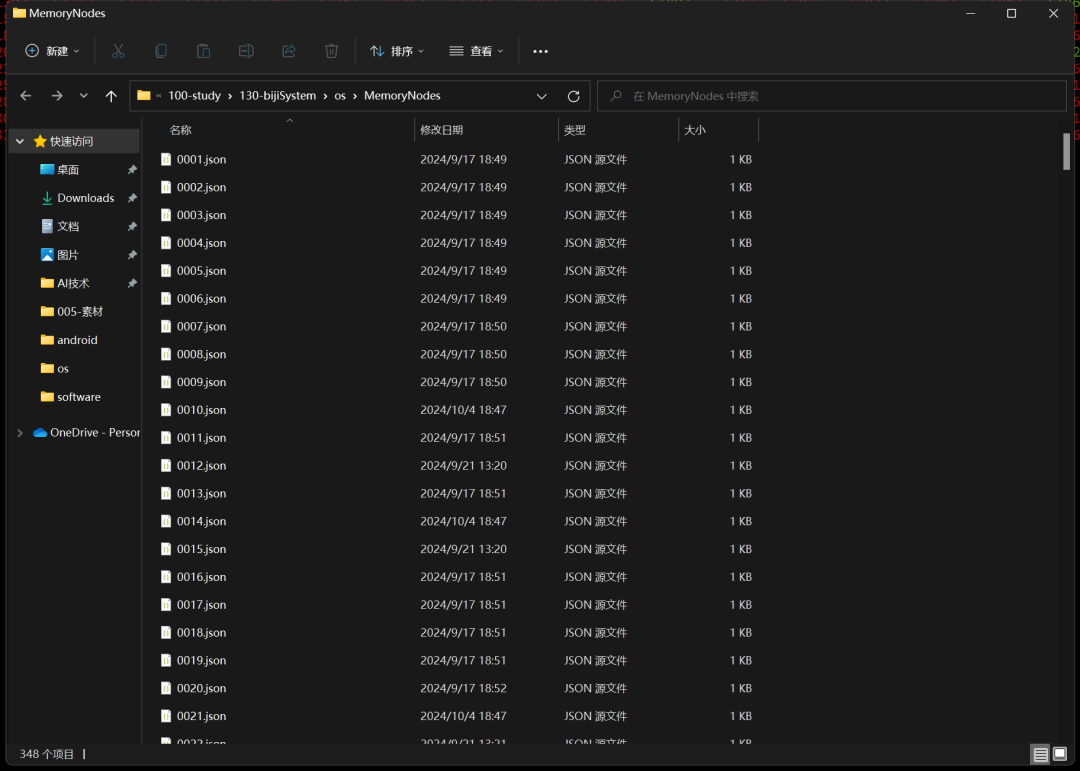Open the 排序 (Sort) dropdown menu
The image size is (1080, 771).
397,51
